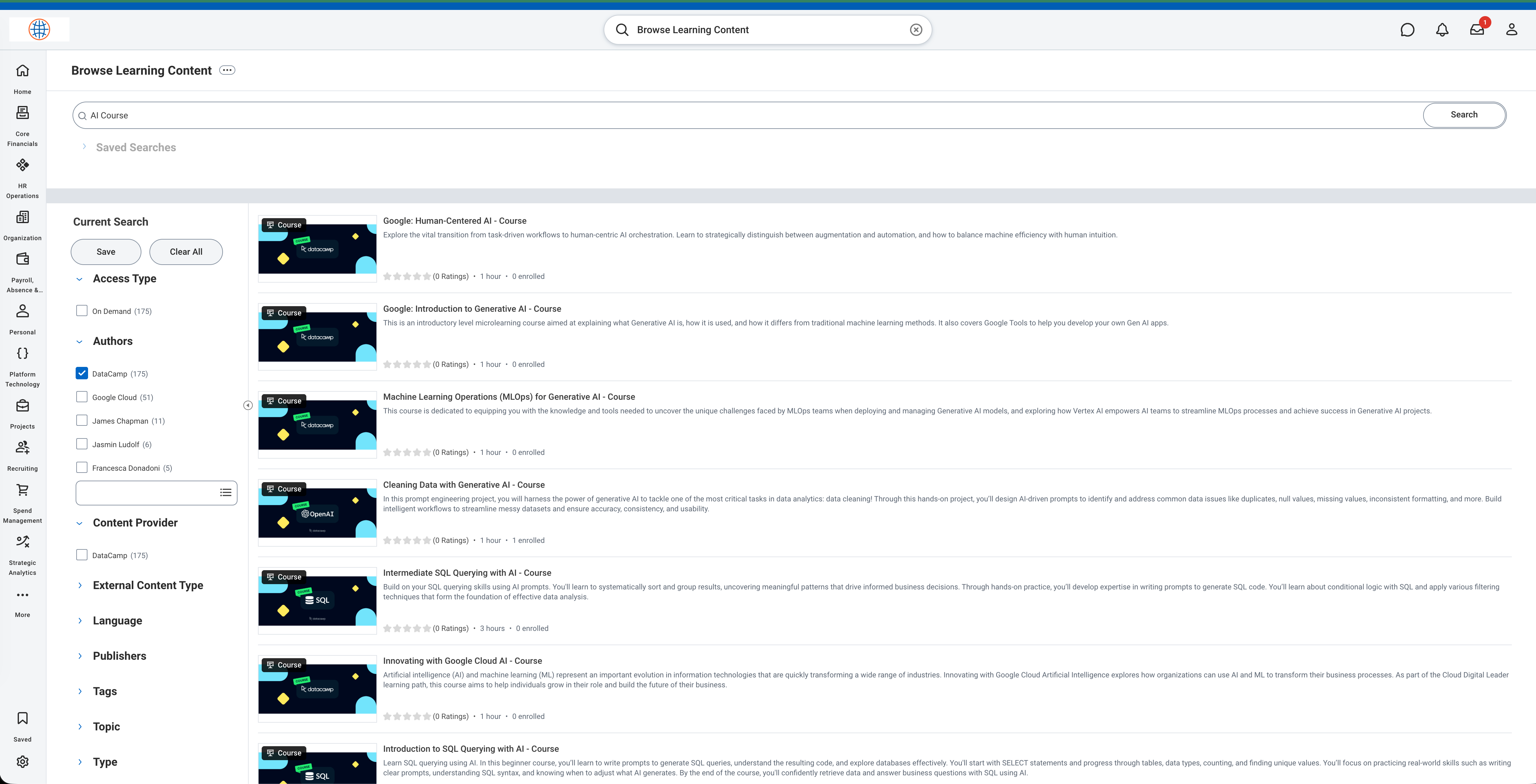Viewport: 1536px width, 784px height.
Task: Open Google: Introduction to Generative AI course
Action: click(x=472, y=309)
